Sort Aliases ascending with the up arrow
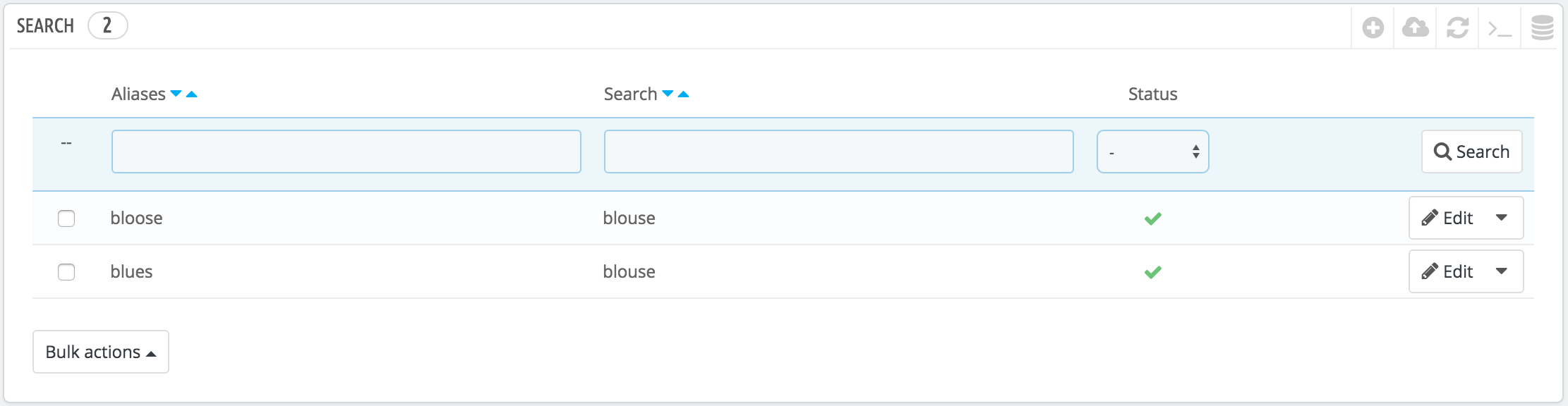 (x=191, y=93)
